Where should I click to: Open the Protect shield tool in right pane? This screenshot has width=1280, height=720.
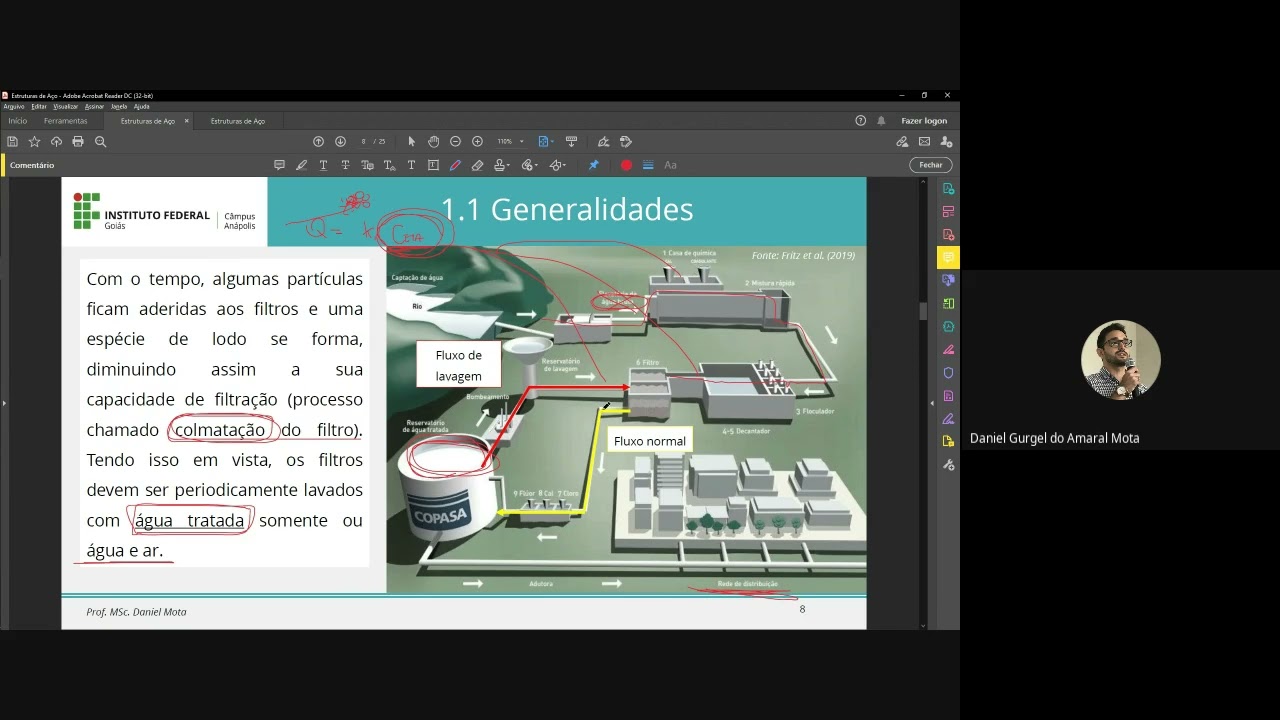click(x=948, y=373)
